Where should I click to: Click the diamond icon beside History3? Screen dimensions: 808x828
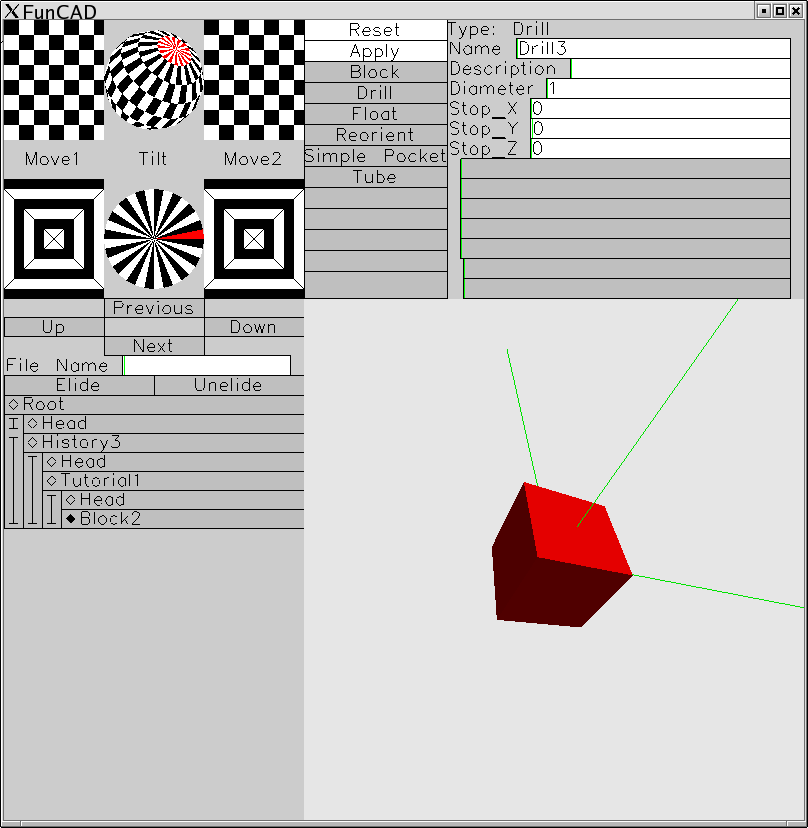33,443
